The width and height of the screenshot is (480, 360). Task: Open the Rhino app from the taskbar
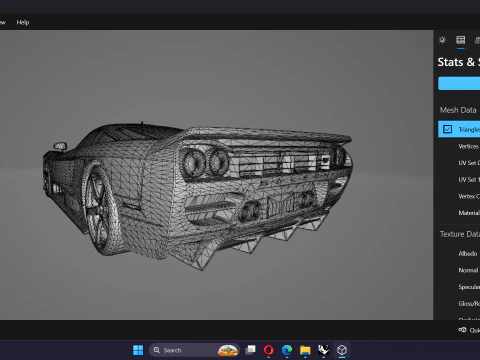(x=323, y=350)
